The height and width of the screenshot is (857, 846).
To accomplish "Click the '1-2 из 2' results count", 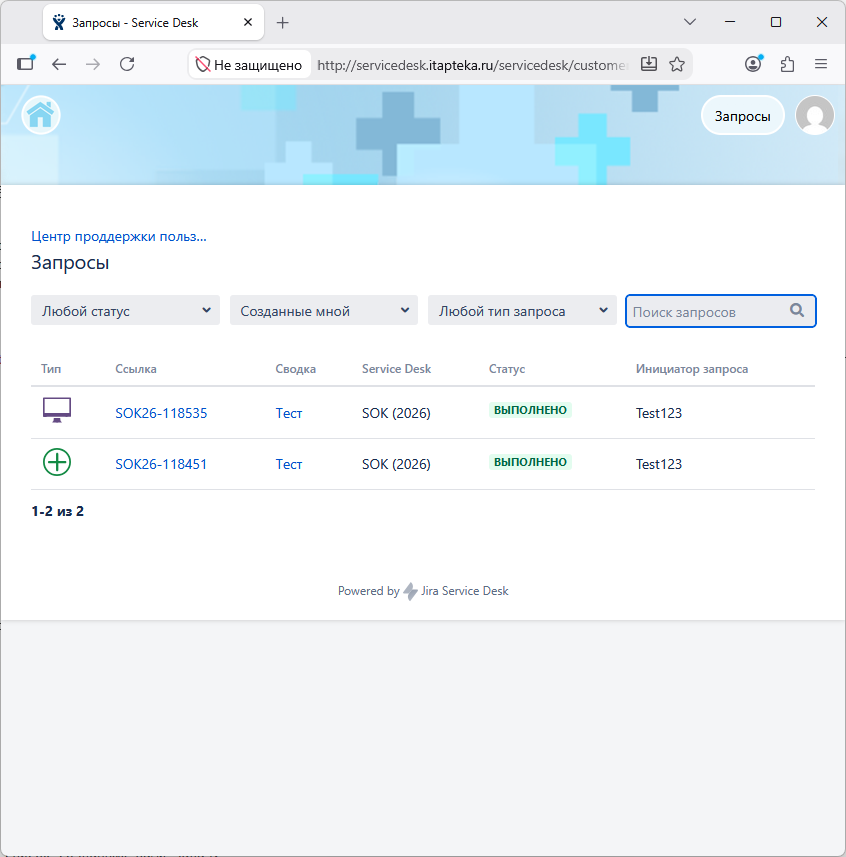I will point(57,511).
